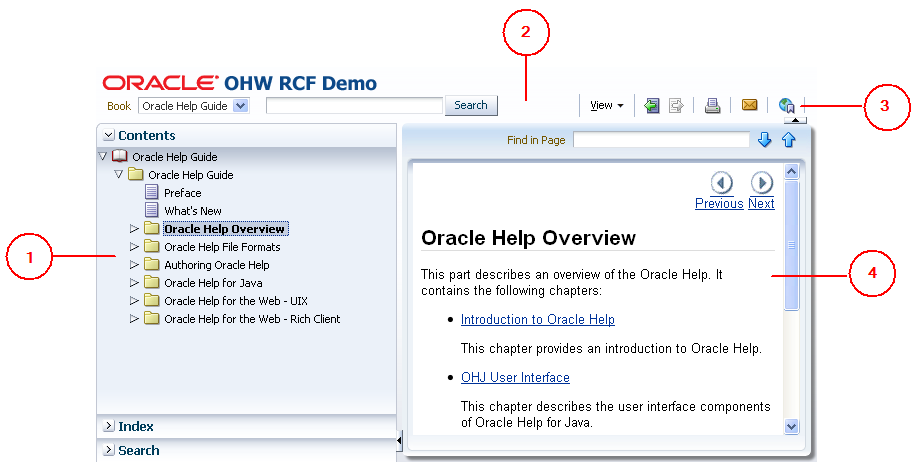
Task: Select Oracle Help File Formats tree item
Action: 222,247
